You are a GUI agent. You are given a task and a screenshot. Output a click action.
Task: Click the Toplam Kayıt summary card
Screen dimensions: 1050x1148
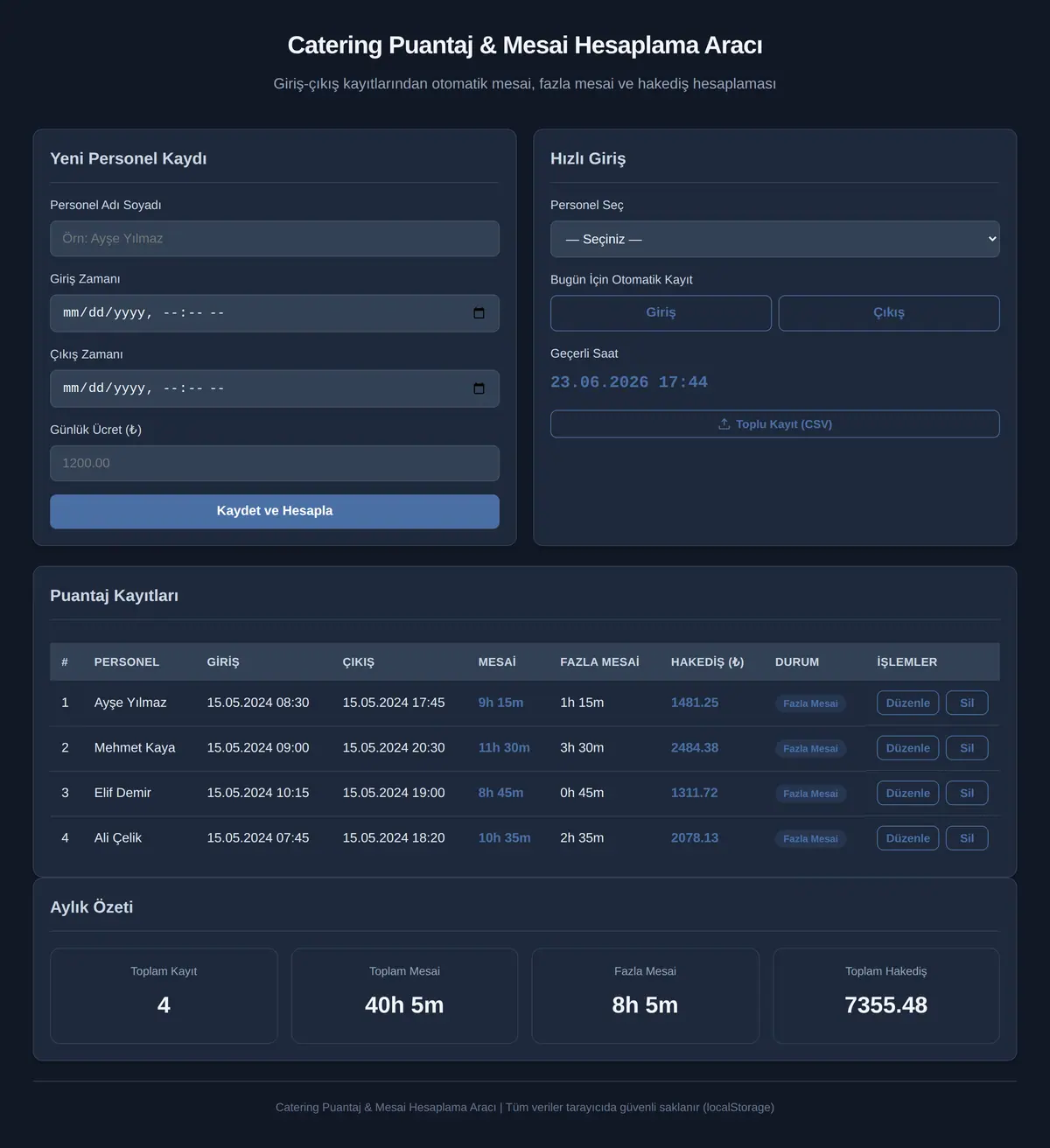click(x=164, y=996)
